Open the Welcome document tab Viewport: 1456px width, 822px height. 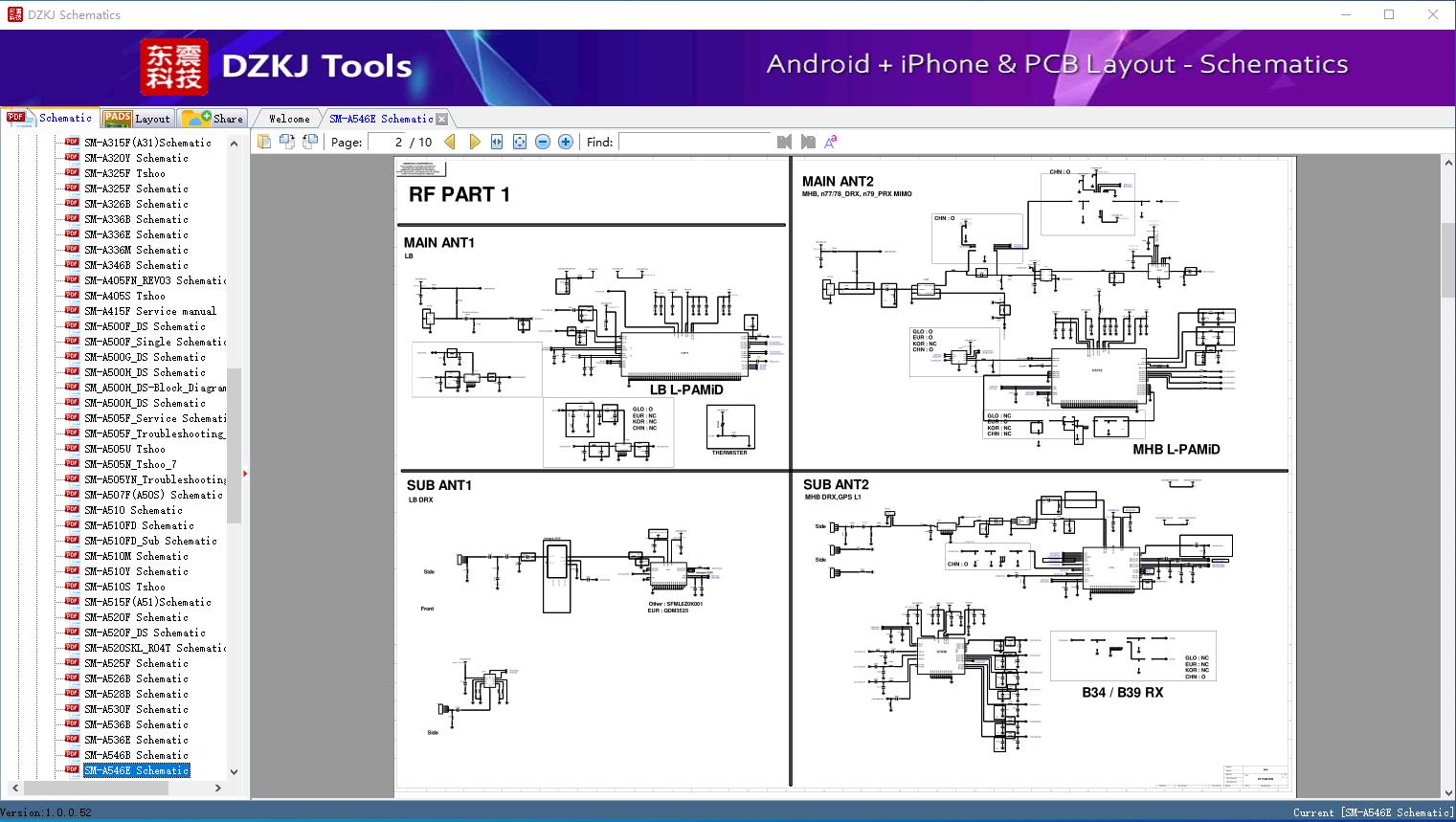point(289,119)
